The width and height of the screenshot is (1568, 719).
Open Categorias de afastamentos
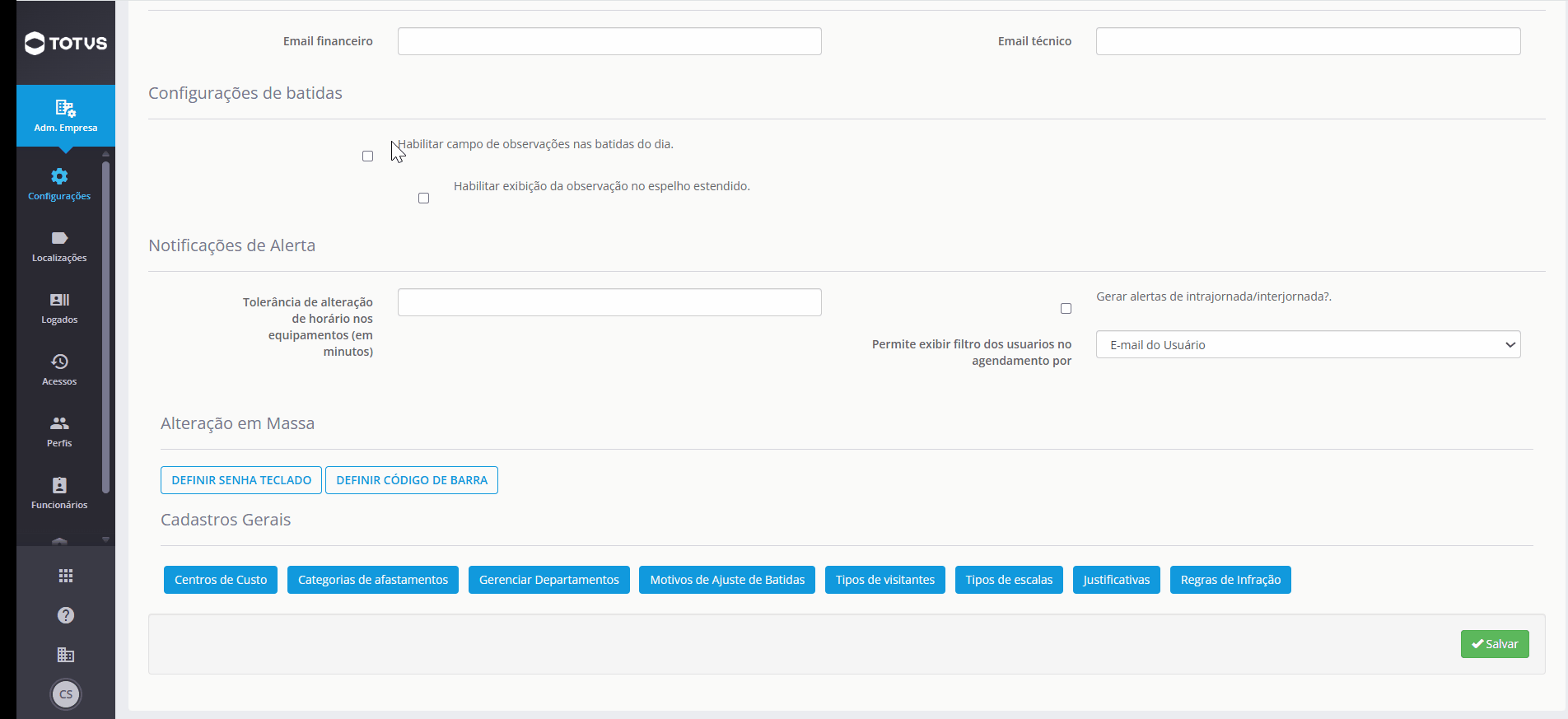(x=373, y=580)
